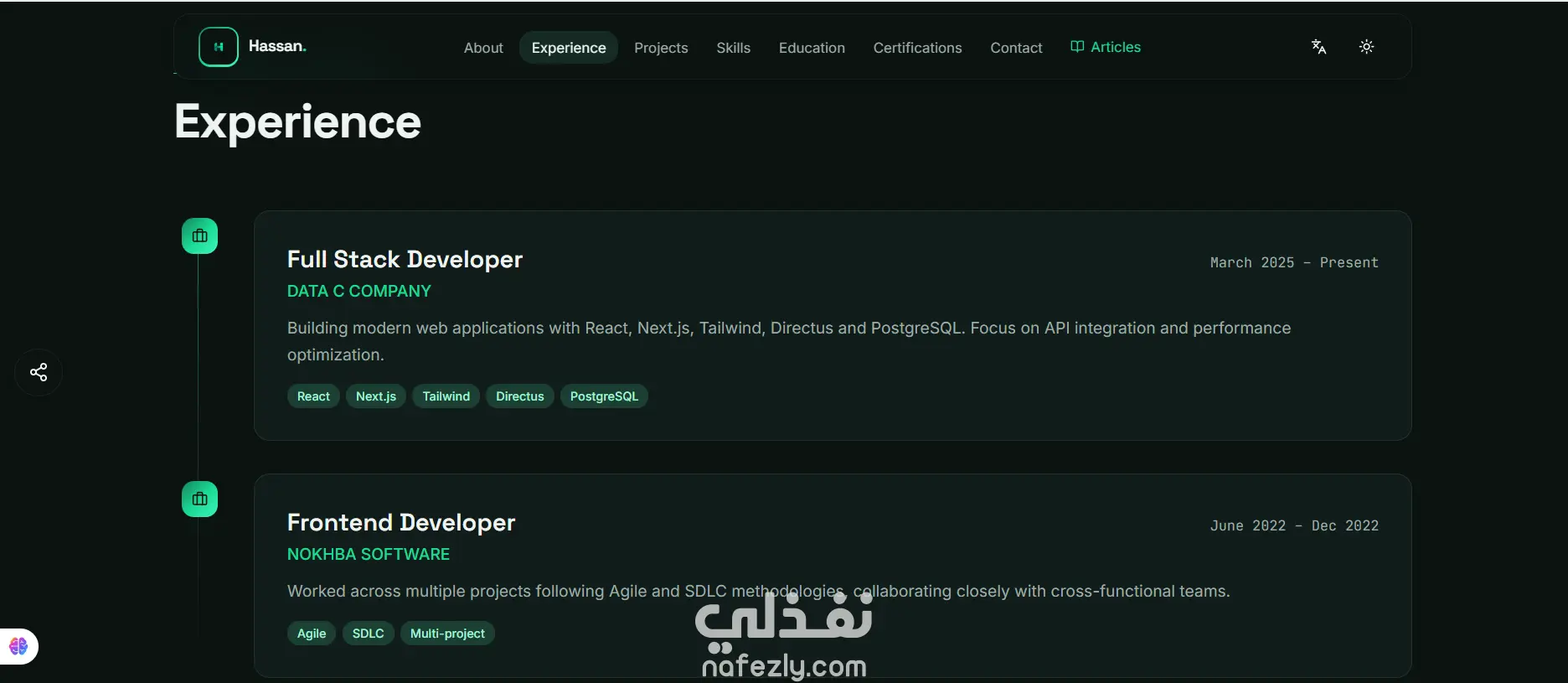Open the Certifications nav link

pyautogui.click(x=917, y=48)
